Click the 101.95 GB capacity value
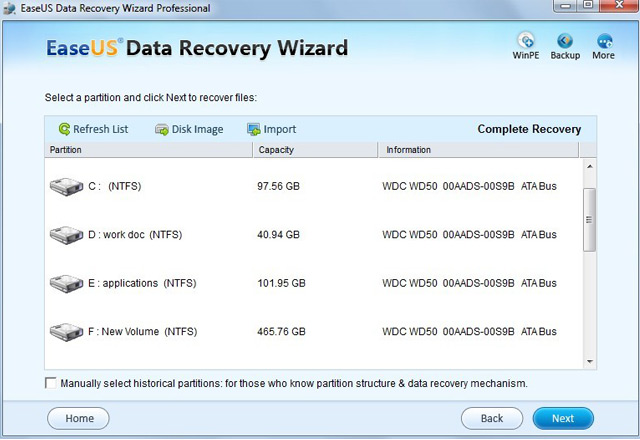The width and height of the screenshot is (640, 440). (281, 283)
